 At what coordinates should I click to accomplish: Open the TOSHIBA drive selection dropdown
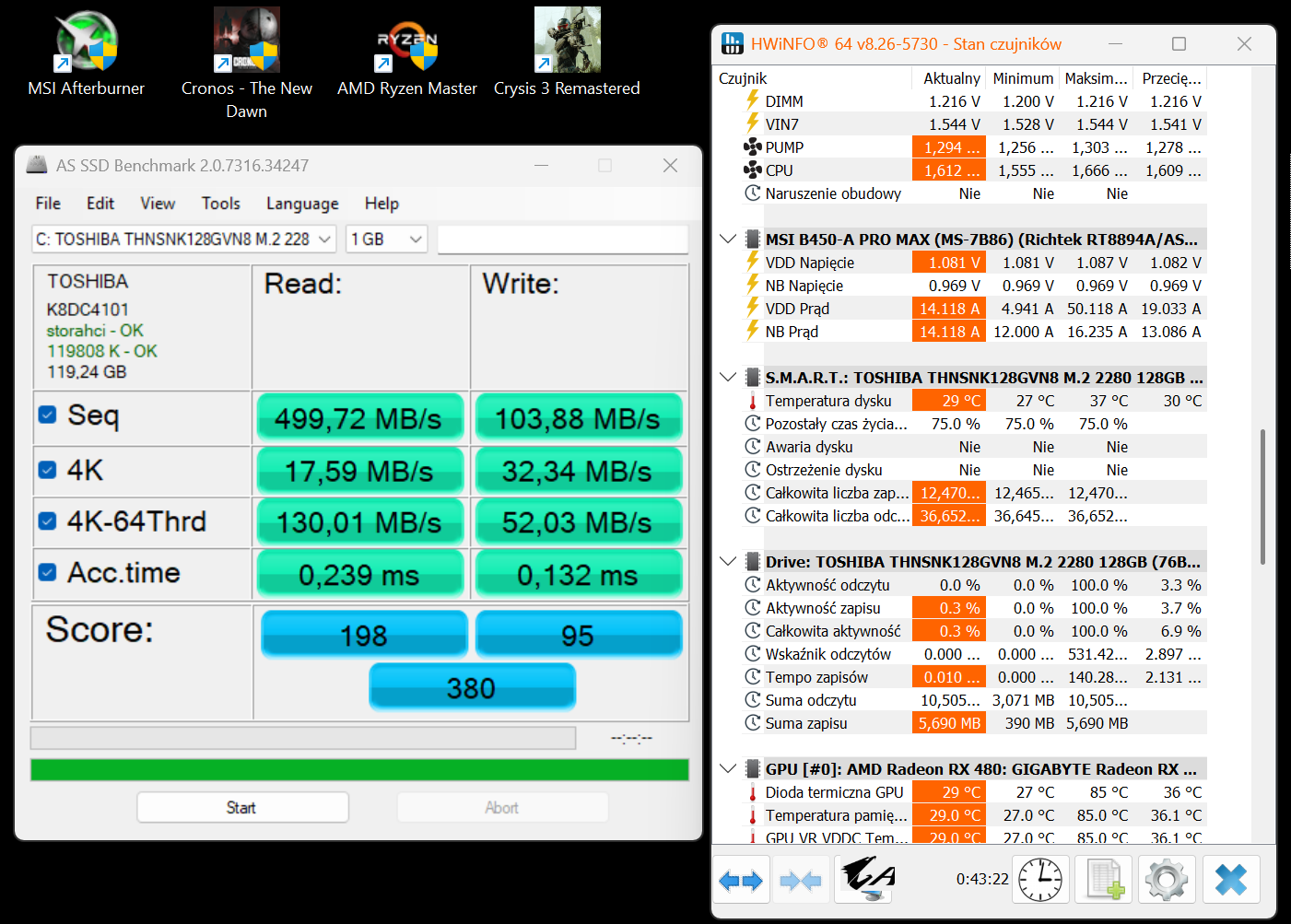(x=184, y=240)
